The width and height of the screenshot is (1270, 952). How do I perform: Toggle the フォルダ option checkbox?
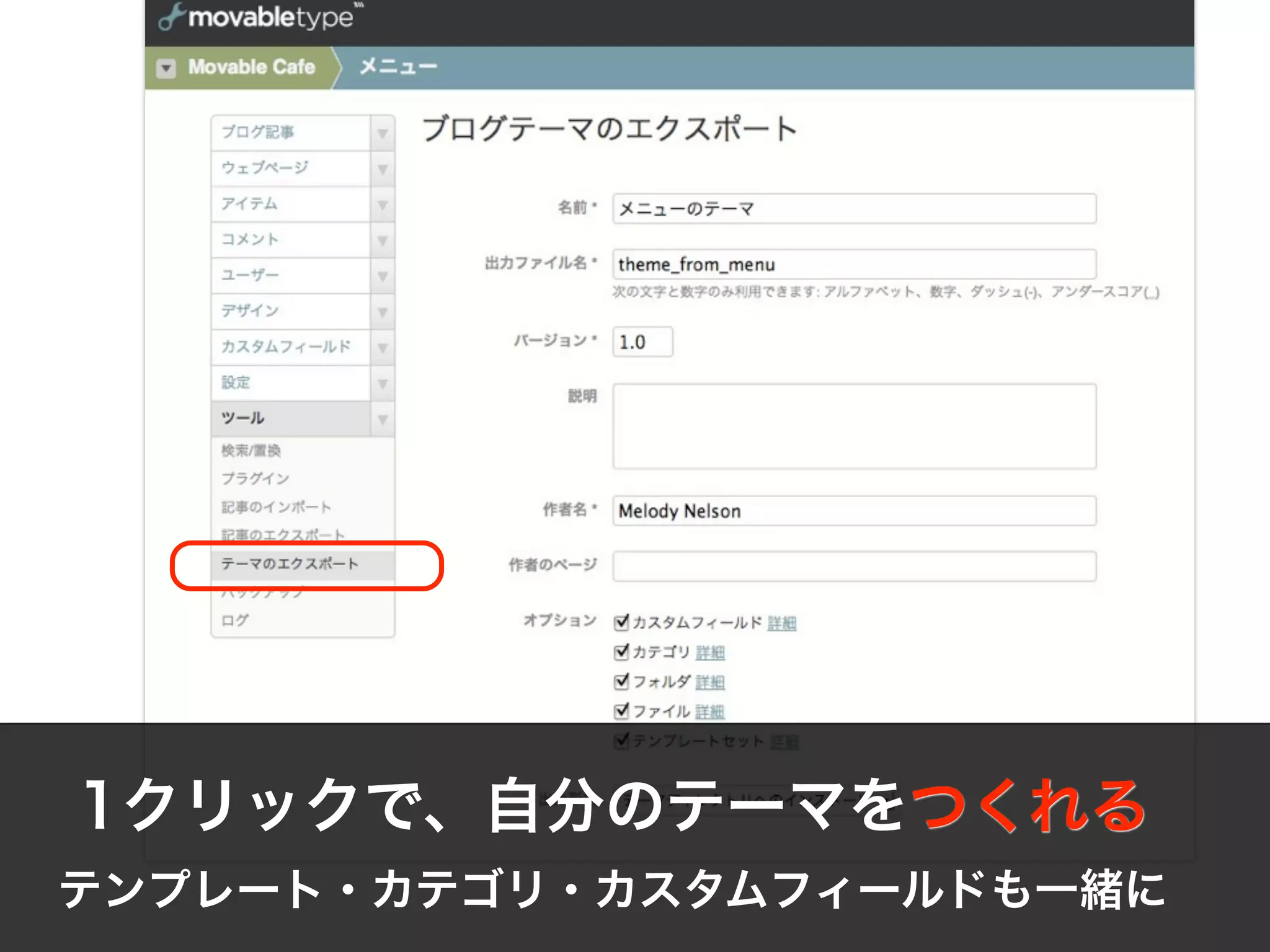point(621,681)
